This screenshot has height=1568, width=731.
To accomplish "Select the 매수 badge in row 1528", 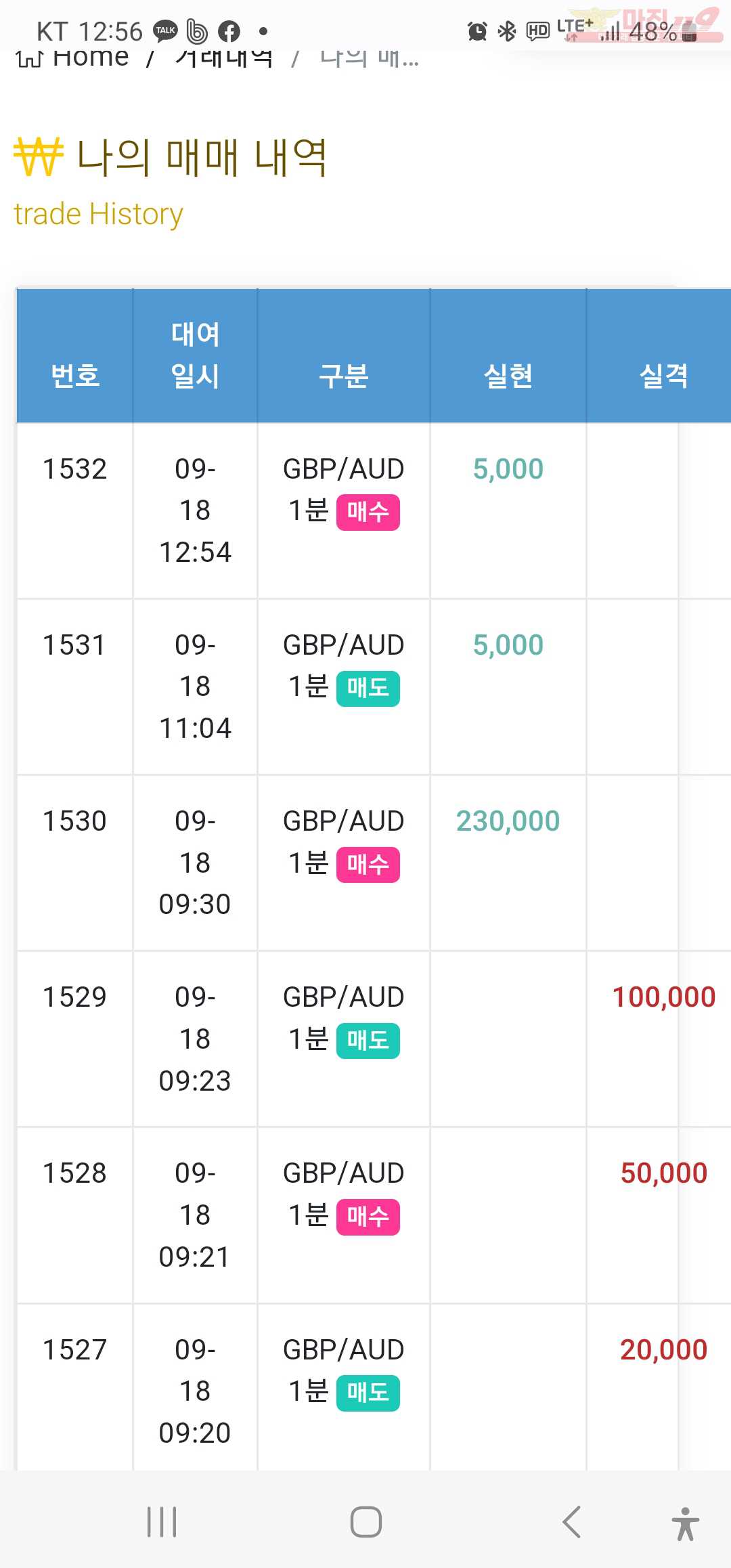I will point(368,1217).
